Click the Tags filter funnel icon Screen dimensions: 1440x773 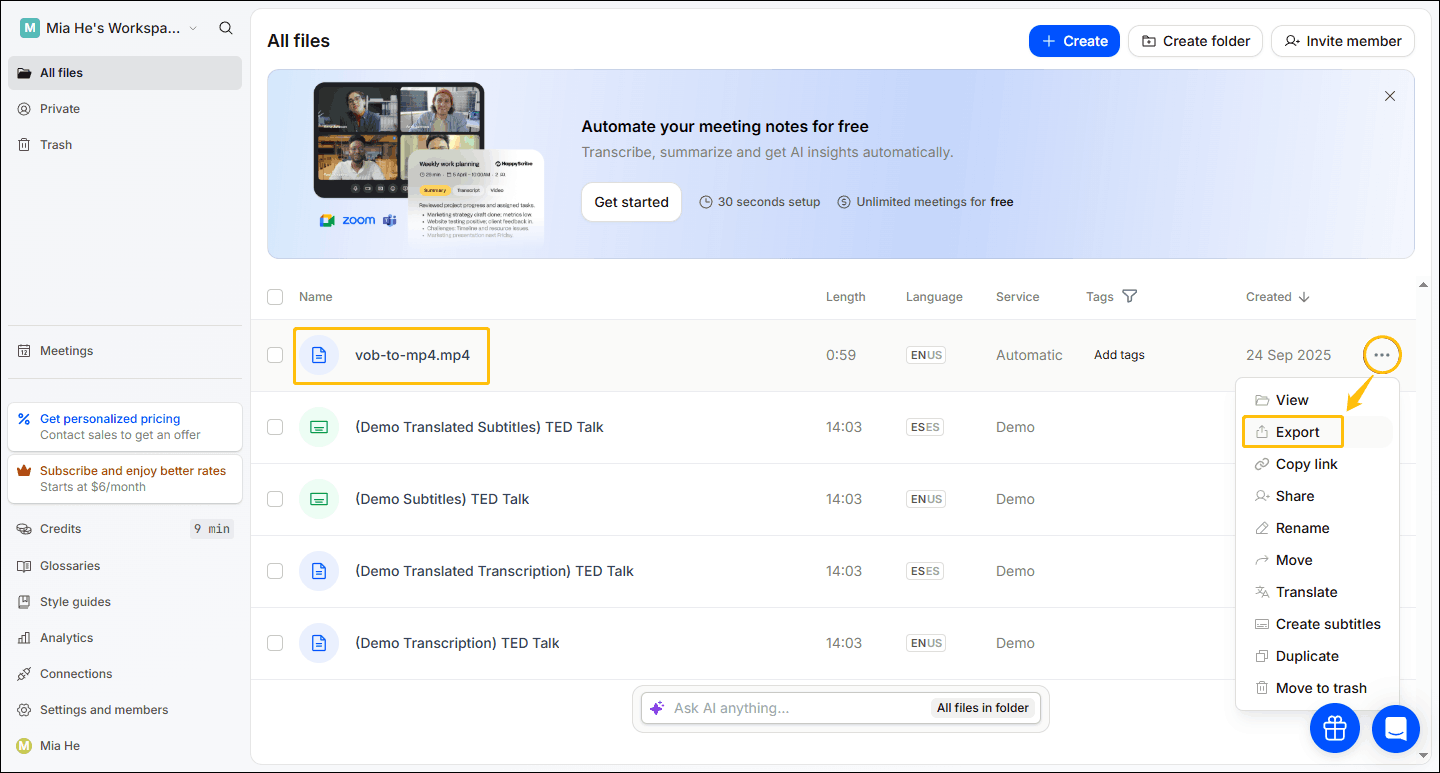[1130, 296]
